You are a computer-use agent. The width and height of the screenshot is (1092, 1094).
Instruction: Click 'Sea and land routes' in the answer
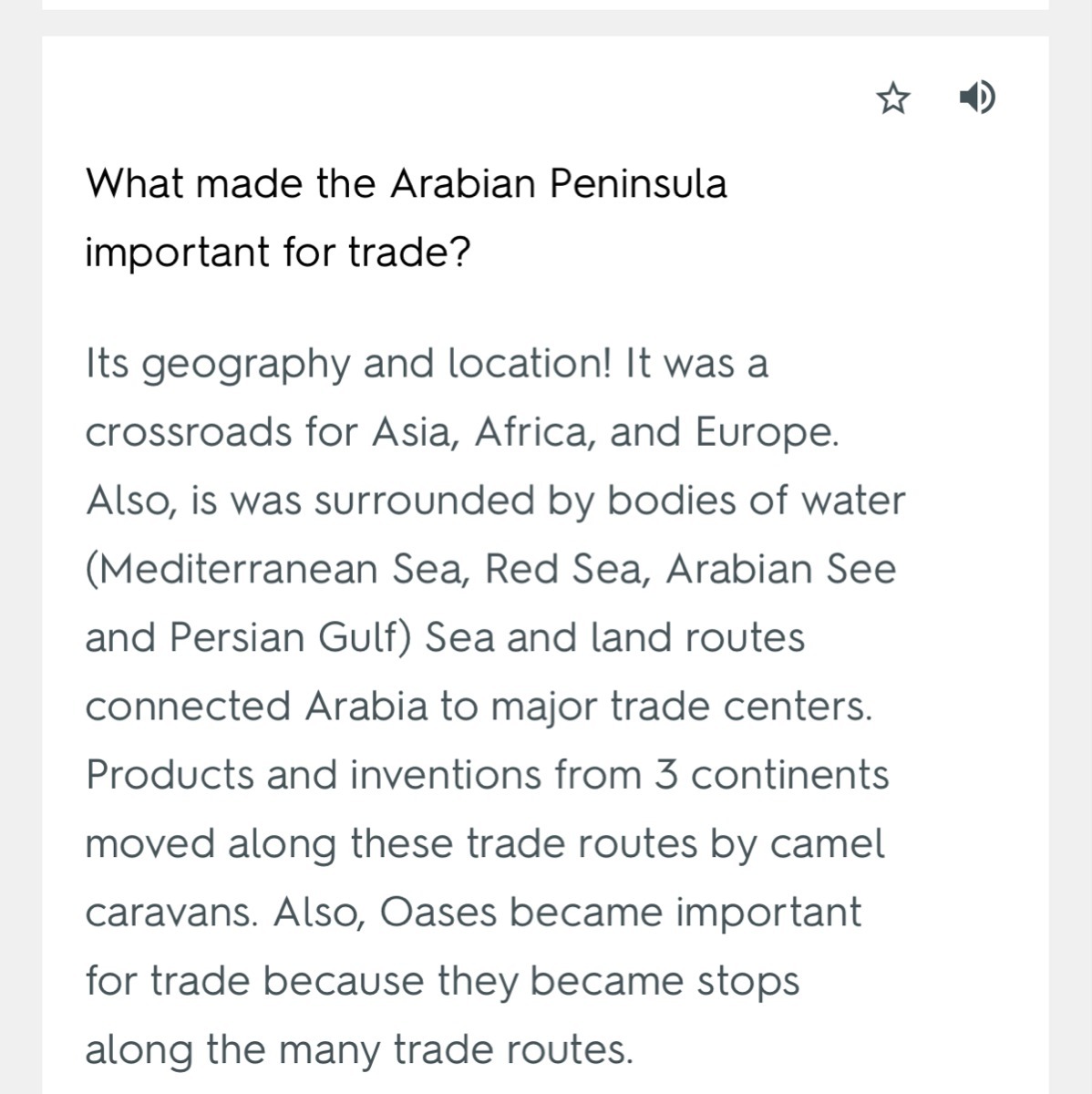click(614, 638)
